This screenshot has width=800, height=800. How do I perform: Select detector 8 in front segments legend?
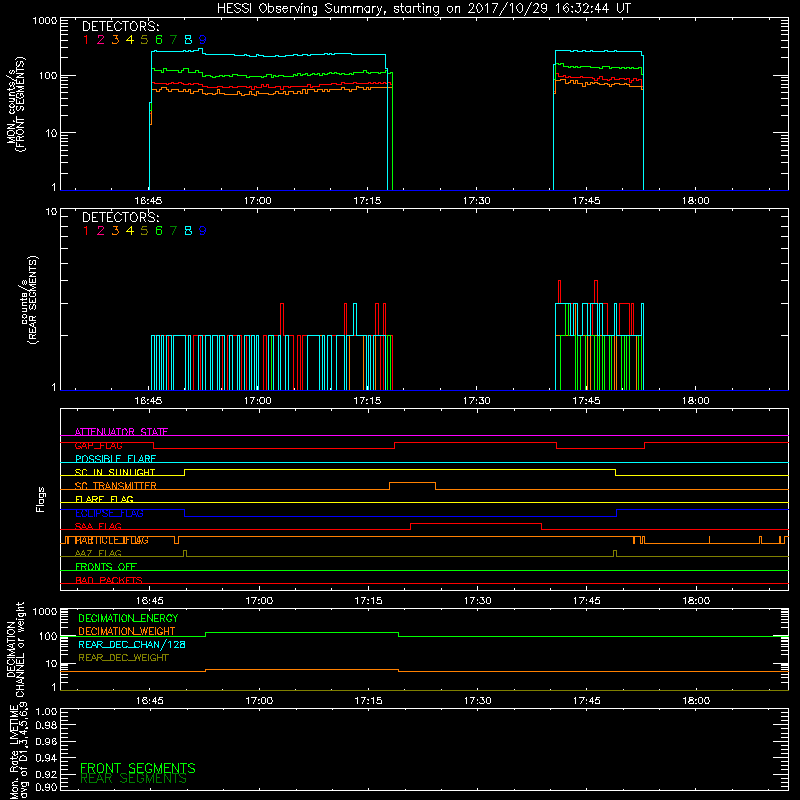(188, 40)
